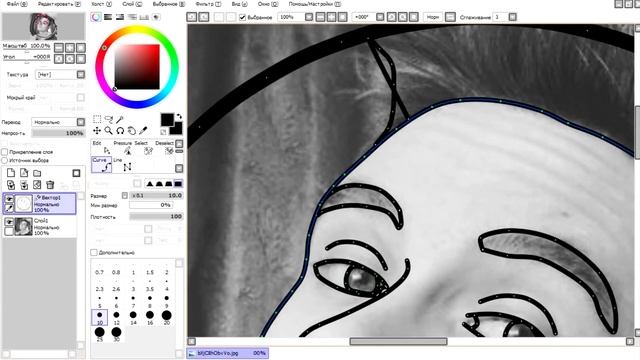
Task: Toggle Дополнительно checkbox
Action: pos(94,253)
